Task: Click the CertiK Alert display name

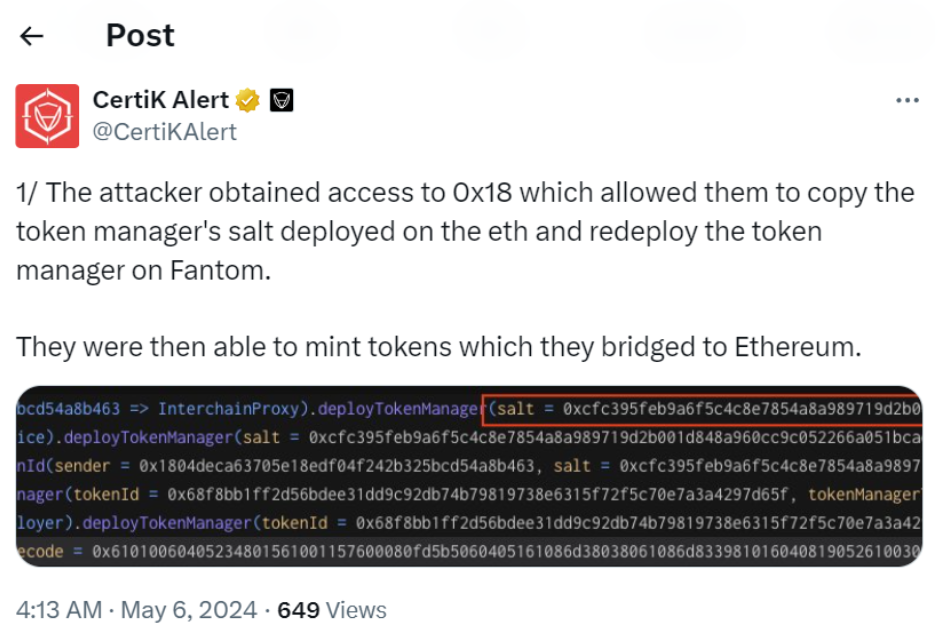Action: 163,99
